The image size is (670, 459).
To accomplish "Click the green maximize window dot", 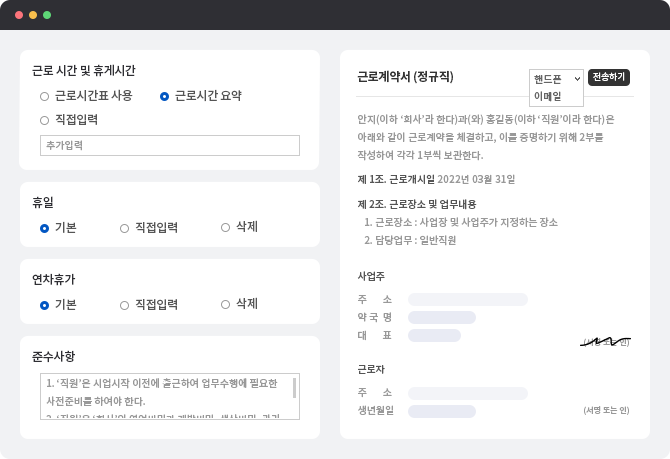I will [47, 15].
